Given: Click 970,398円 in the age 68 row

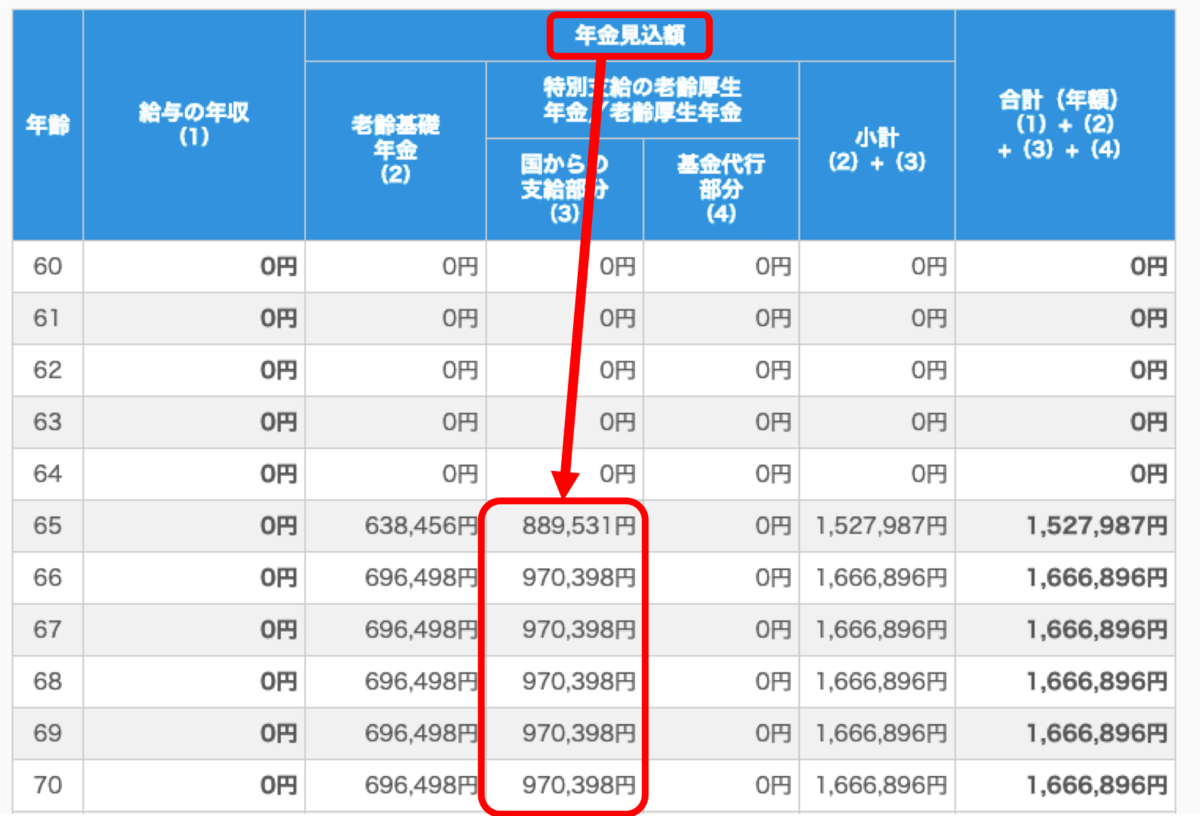Looking at the screenshot, I should coord(578,682).
